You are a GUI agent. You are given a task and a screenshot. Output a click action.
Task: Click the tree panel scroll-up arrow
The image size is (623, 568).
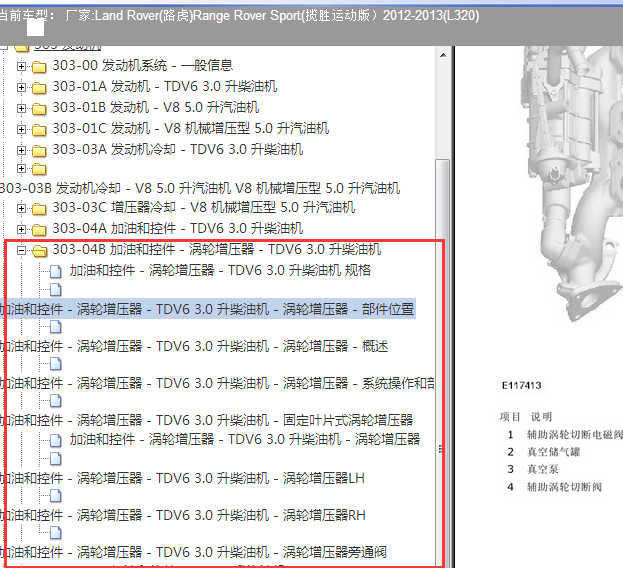(443, 55)
